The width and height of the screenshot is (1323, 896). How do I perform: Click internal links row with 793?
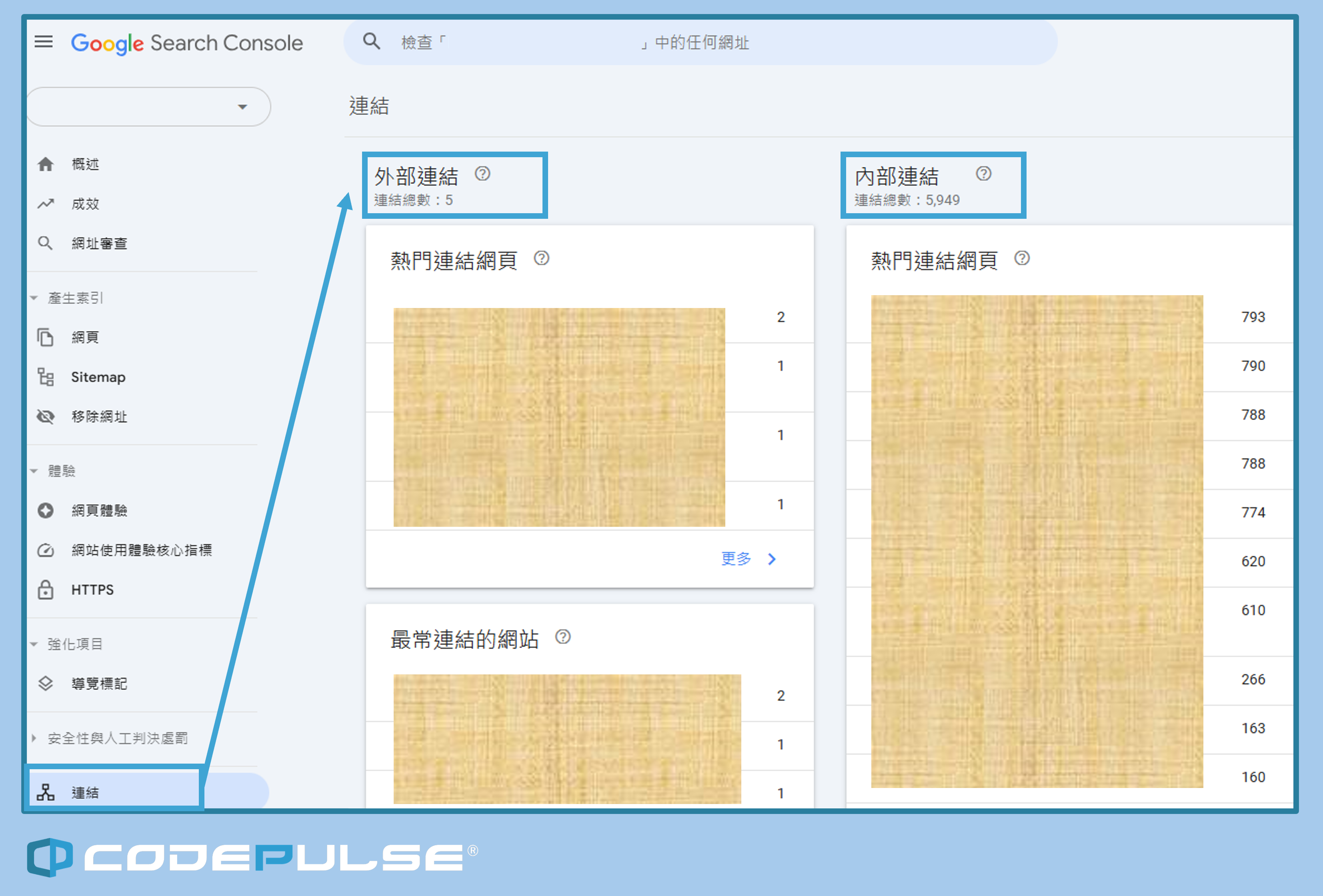pyautogui.click(x=1070, y=317)
